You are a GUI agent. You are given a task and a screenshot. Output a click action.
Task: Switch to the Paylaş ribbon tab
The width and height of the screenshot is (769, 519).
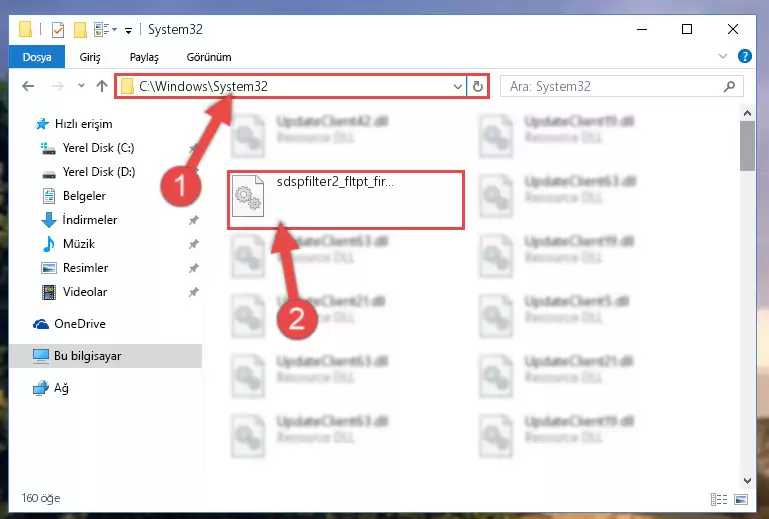[144, 57]
